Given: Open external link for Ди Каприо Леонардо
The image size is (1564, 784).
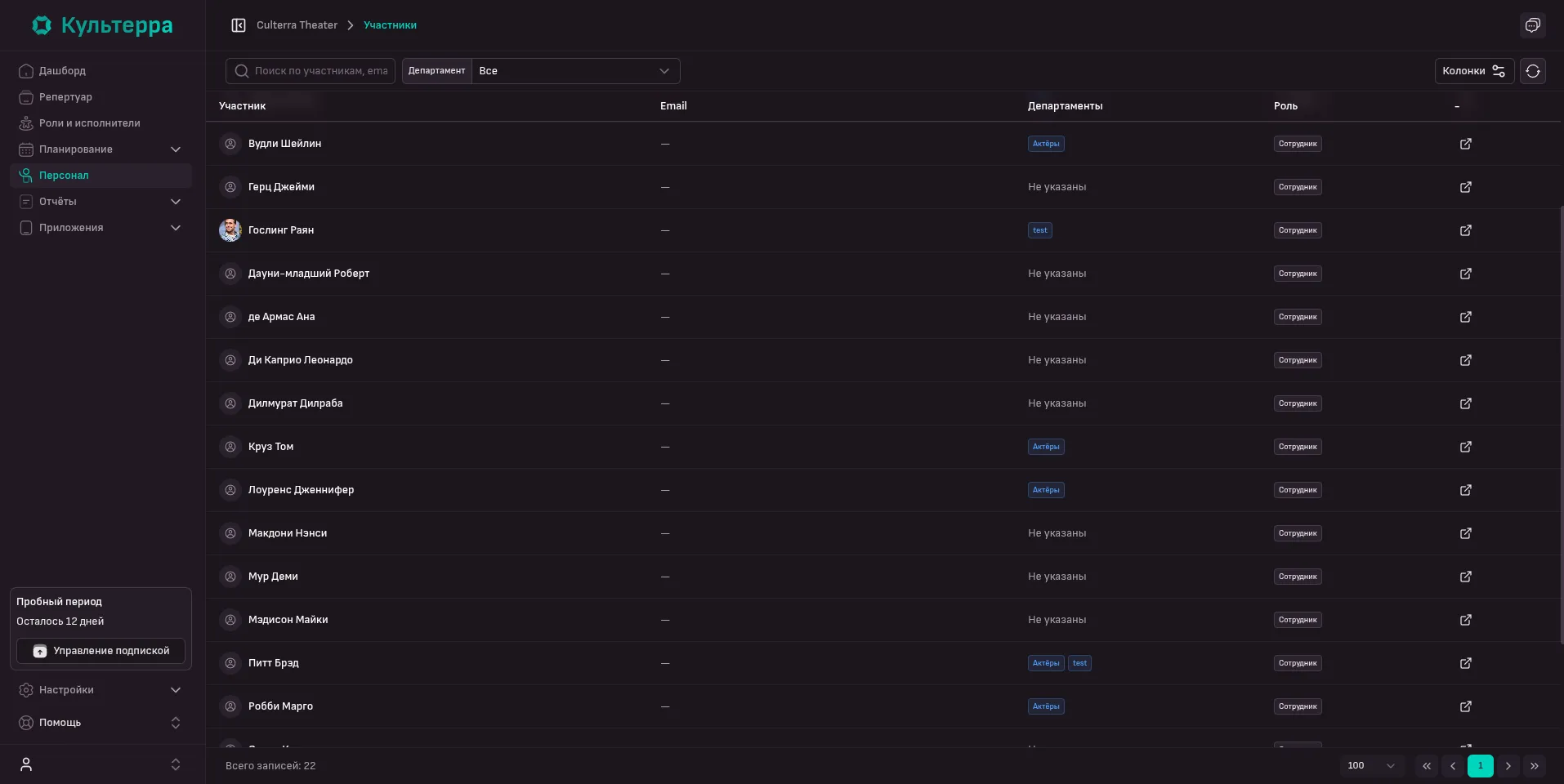Looking at the screenshot, I should (x=1466, y=360).
